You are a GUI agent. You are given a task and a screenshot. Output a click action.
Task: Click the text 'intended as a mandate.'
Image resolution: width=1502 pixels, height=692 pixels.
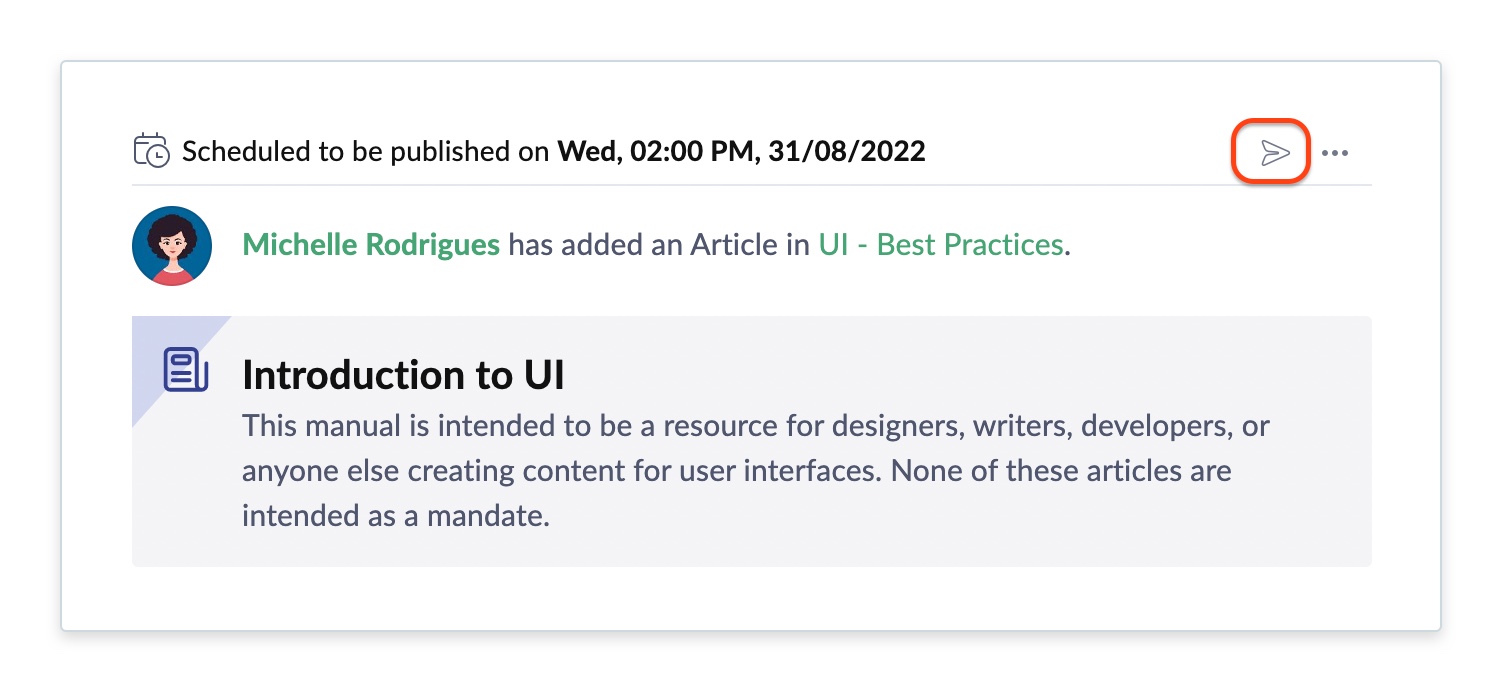point(396,517)
